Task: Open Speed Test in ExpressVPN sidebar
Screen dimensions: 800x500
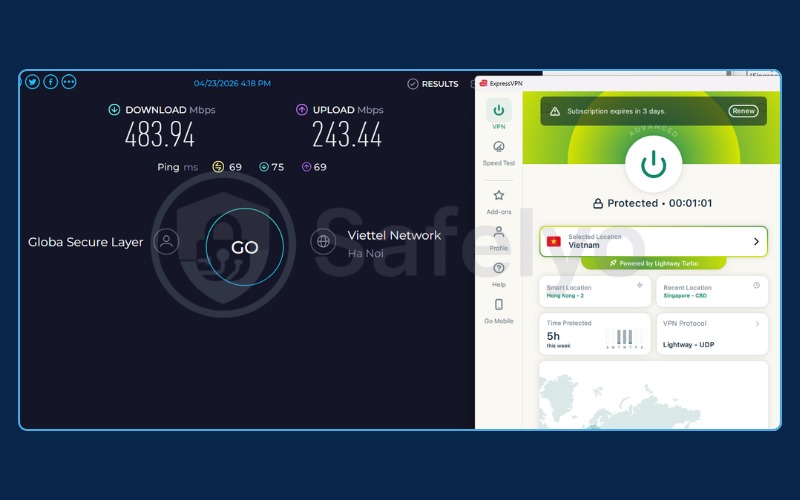Action: pos(498,154)
